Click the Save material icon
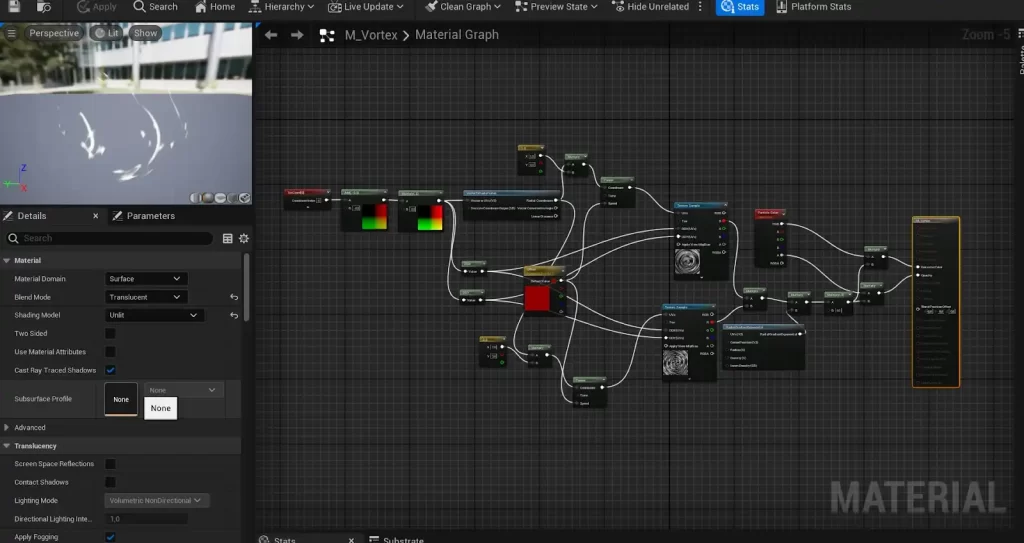This screenshot has width=1024, height=543. [x=16, y=7]
